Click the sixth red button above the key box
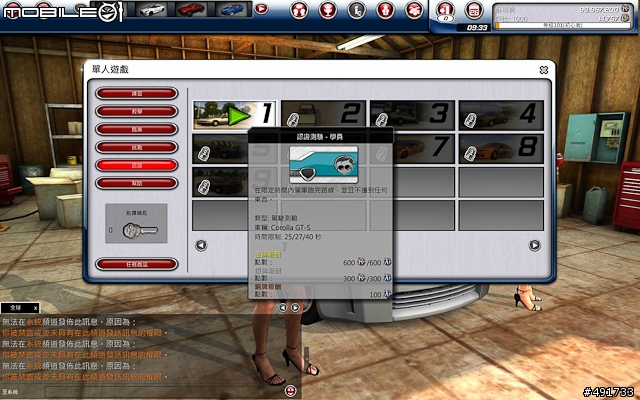640x400 pixels. [x=137, y=183]
